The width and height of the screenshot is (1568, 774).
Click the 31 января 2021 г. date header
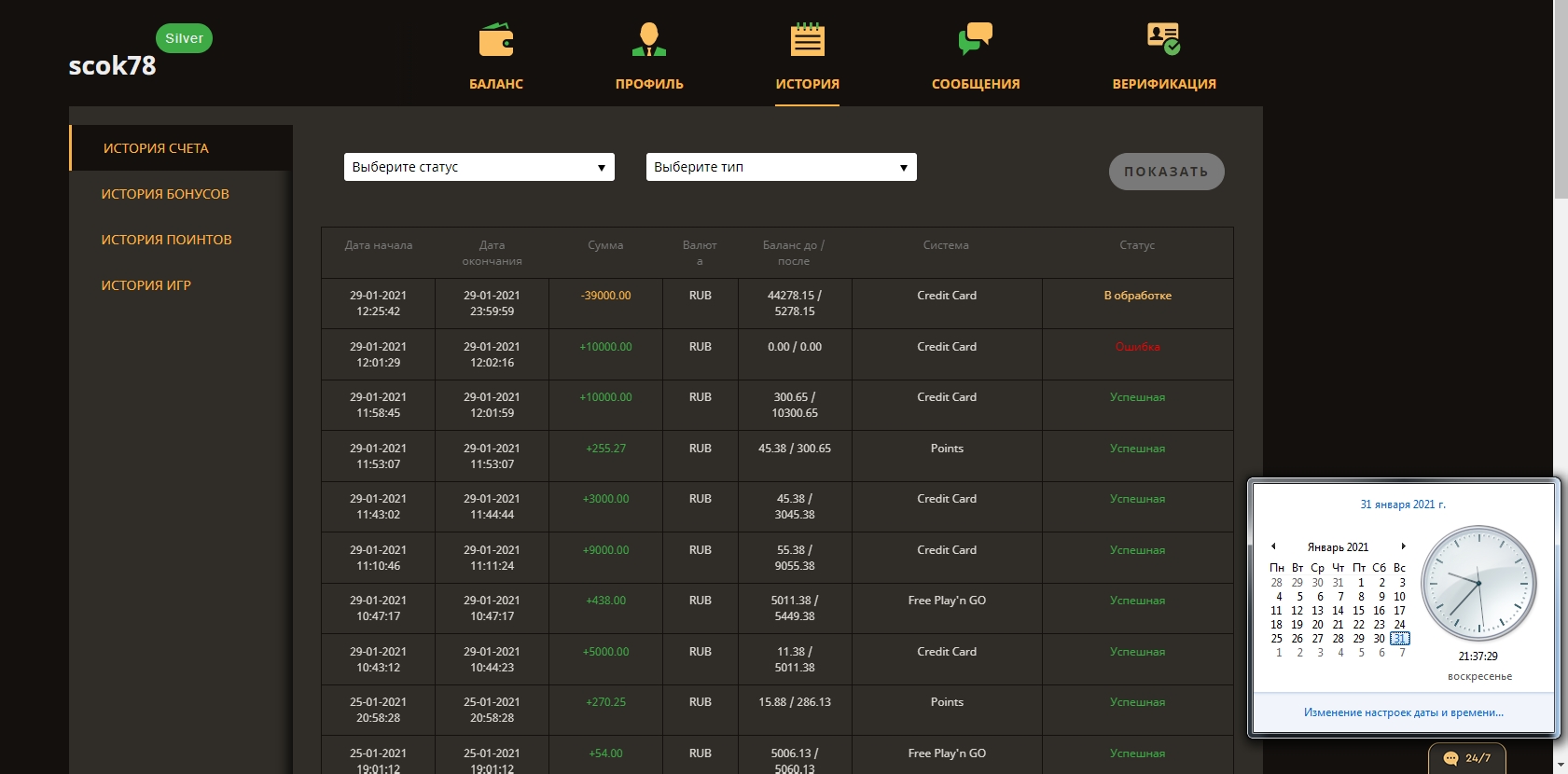(1403, 504)
